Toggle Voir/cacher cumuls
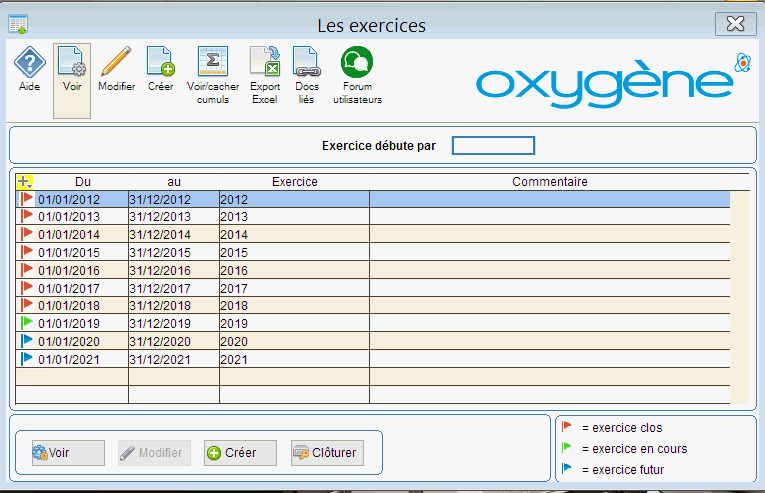 [x=213, y=75]
